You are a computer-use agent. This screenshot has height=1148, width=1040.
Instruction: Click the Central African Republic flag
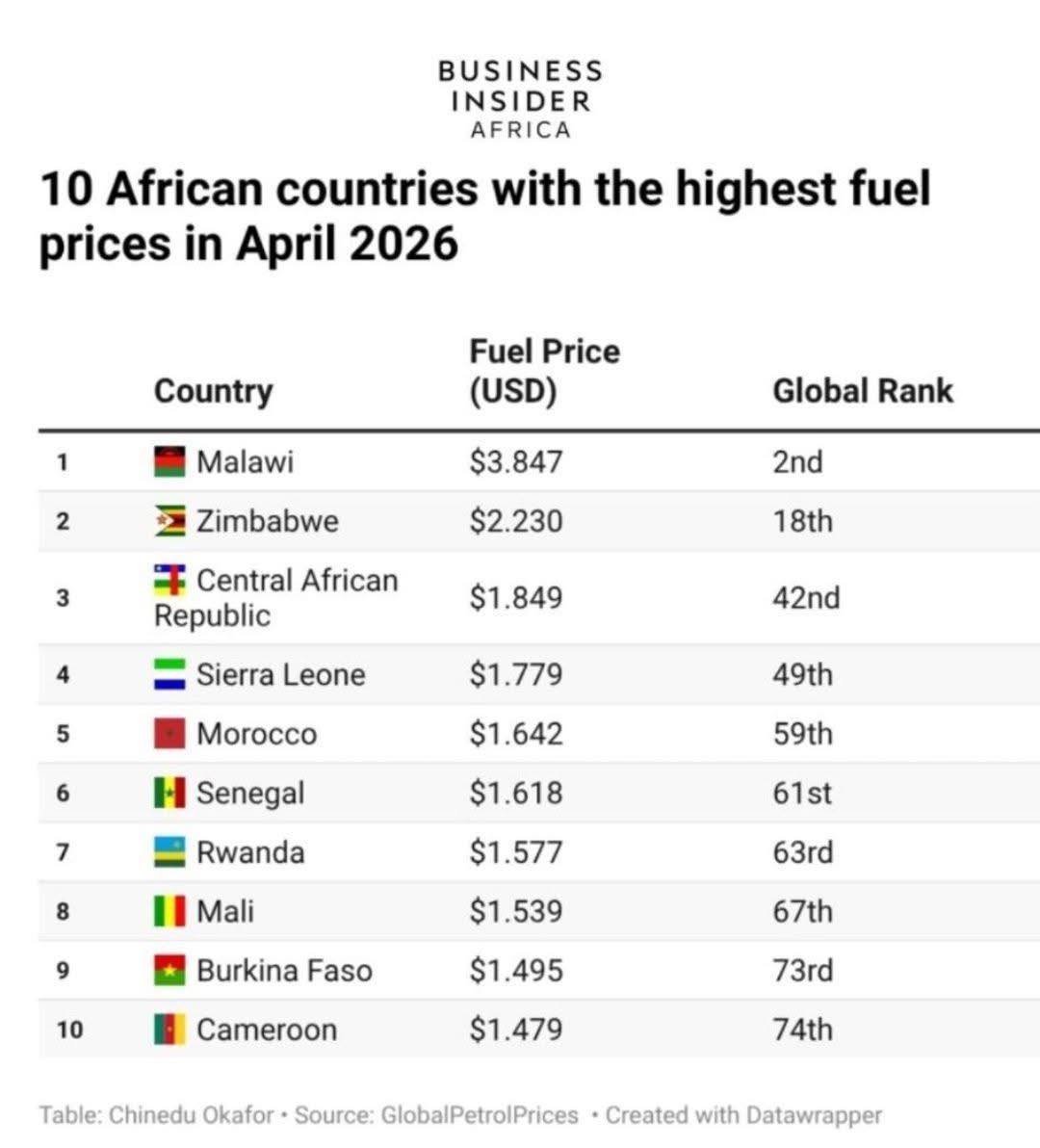coord(169,581)
